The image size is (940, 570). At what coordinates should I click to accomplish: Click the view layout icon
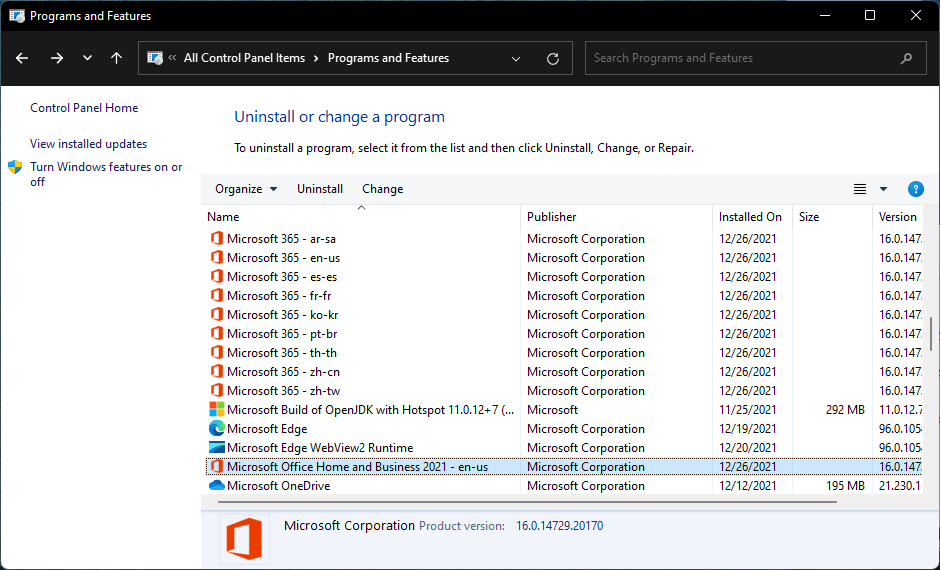point(860,189)
